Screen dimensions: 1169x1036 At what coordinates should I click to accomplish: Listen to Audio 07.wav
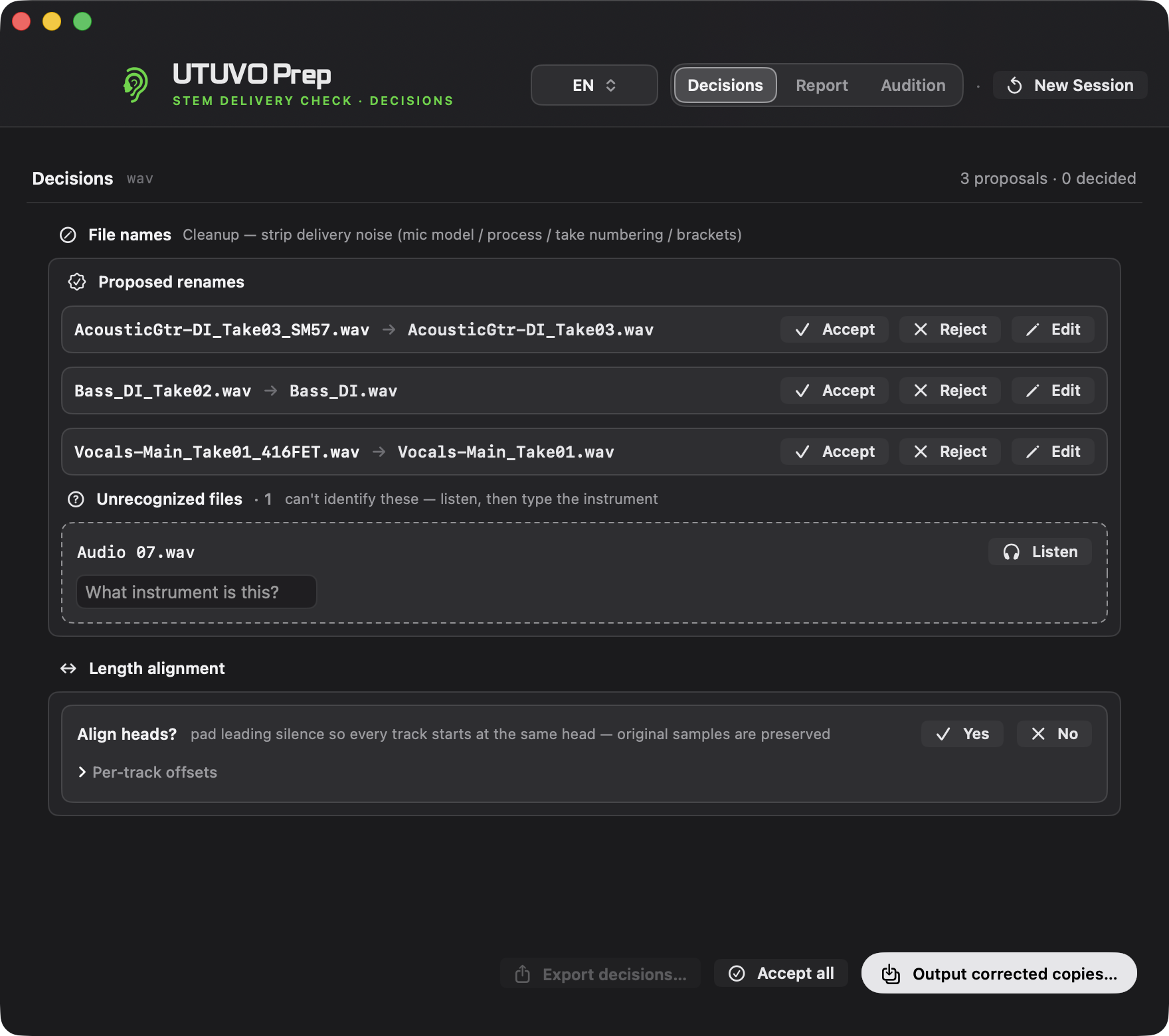tap(1040, 552)
